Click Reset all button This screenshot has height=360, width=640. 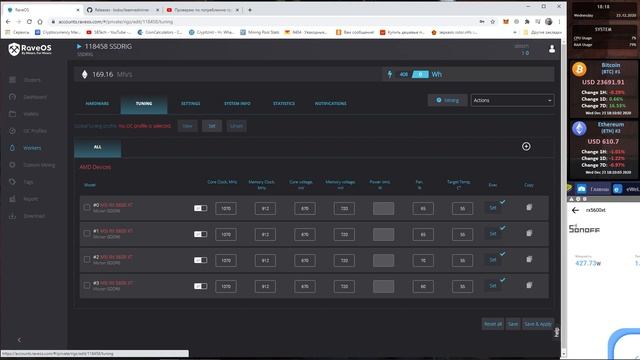[493, 324]
